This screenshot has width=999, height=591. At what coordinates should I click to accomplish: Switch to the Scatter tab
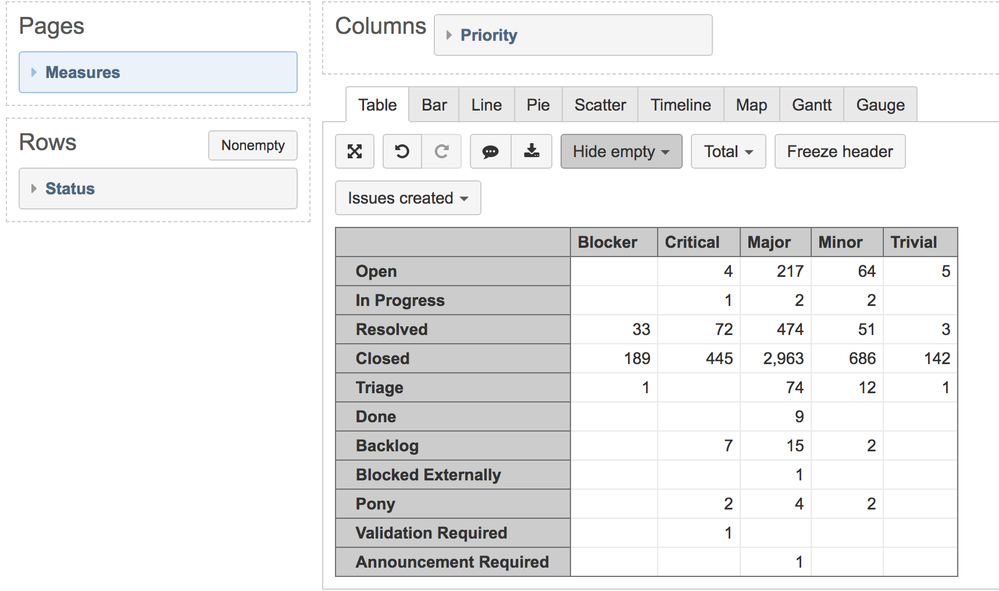coord(600,105)
